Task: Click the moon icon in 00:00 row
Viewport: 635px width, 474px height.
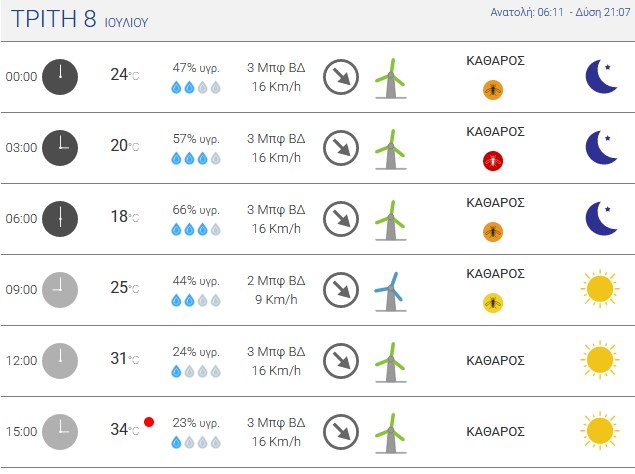Action: click(601, 77)
